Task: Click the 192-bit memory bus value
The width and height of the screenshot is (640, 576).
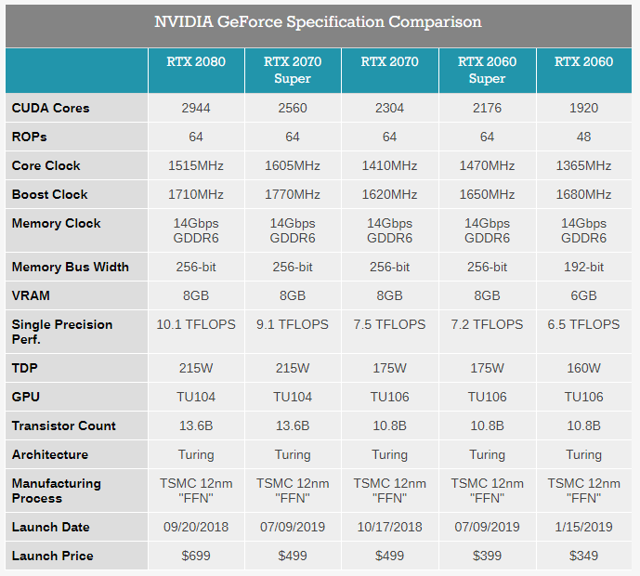Action: point(584,268)
